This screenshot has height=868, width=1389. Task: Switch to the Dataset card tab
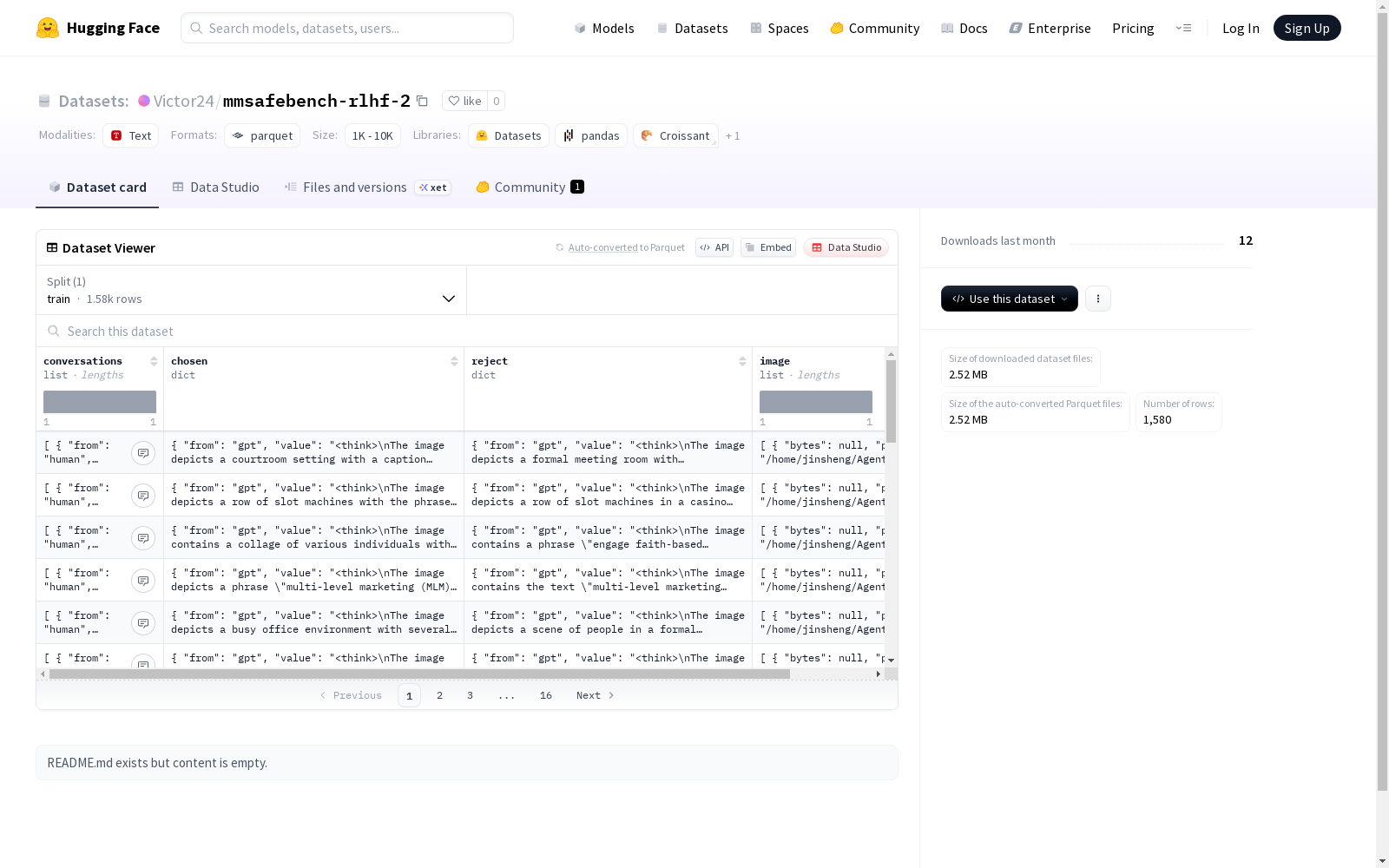pyautogui.click(x=97, y=187)
